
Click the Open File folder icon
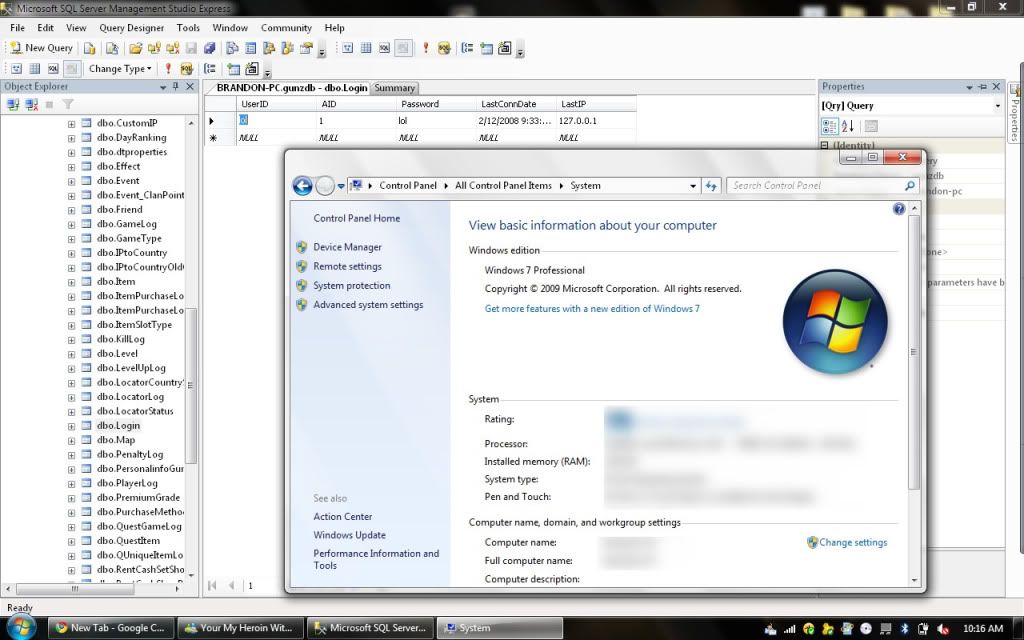135,48
